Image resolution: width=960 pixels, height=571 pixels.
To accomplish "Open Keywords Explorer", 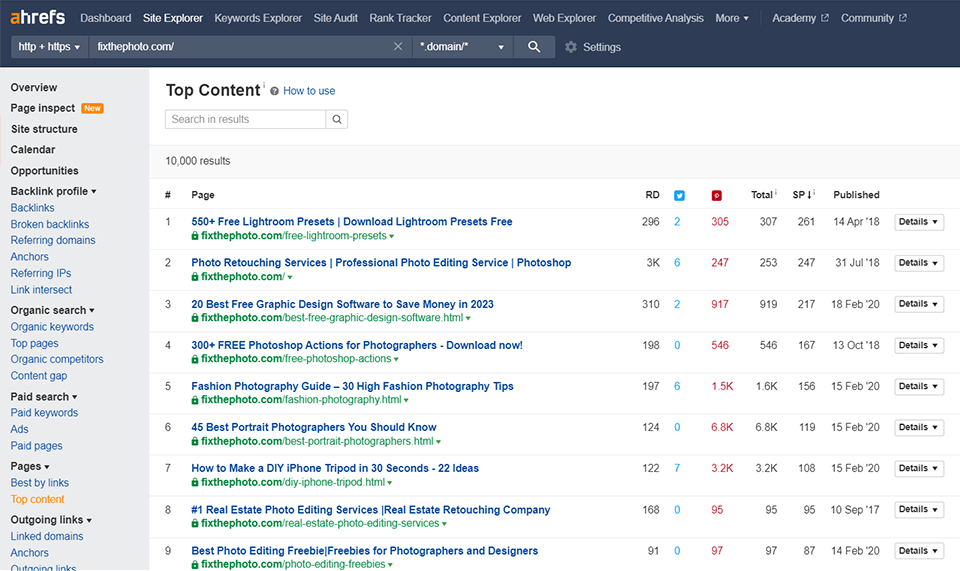I will [x=258, y=18].
